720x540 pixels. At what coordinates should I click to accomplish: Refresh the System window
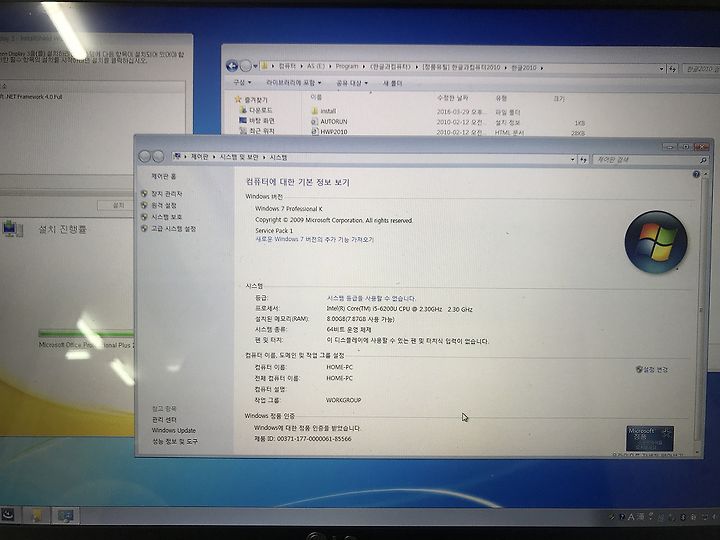583,159
